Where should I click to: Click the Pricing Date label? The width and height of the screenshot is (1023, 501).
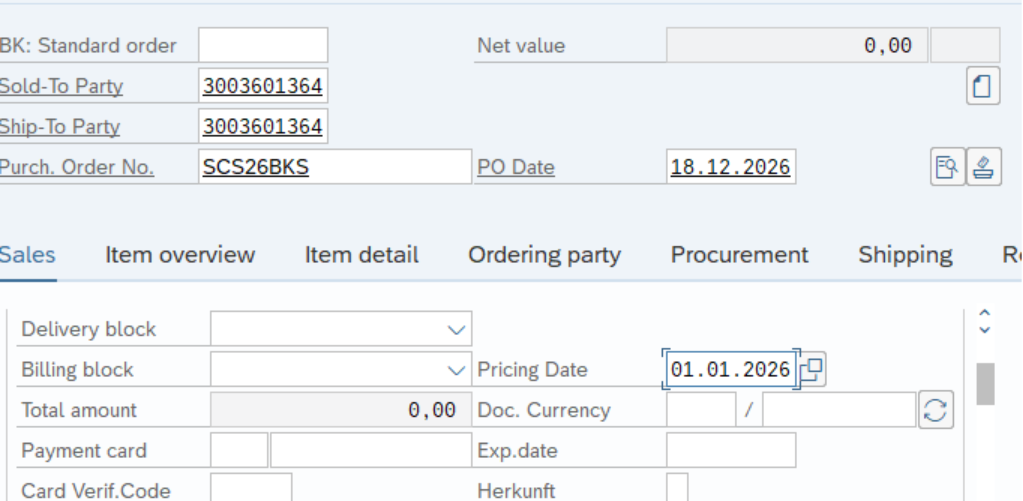pyautogui.click(x=532, y=370)
